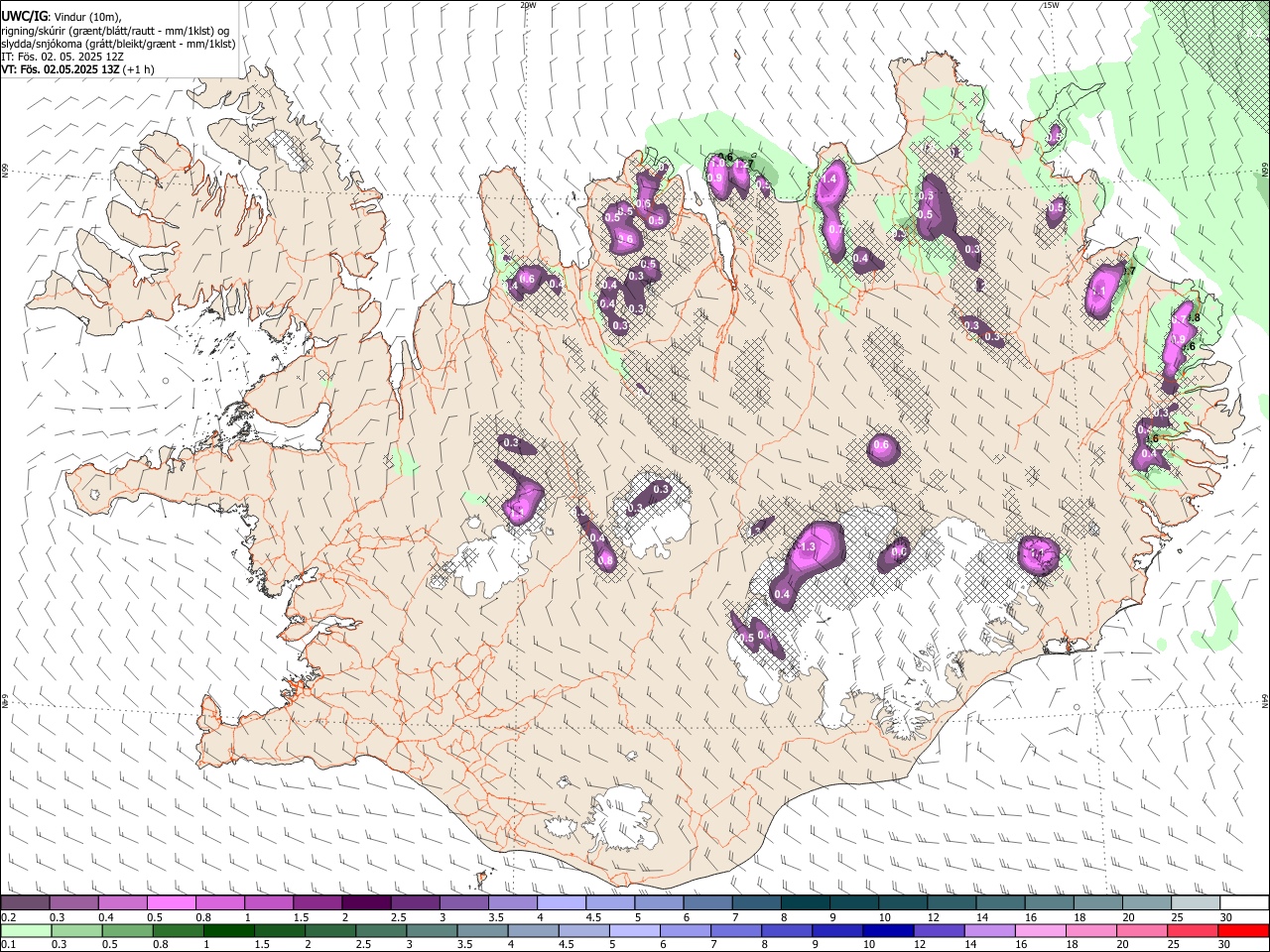Select bottom legend swatch between 0.5 and 0.8

pyautogui.click(x=126, y=930)
